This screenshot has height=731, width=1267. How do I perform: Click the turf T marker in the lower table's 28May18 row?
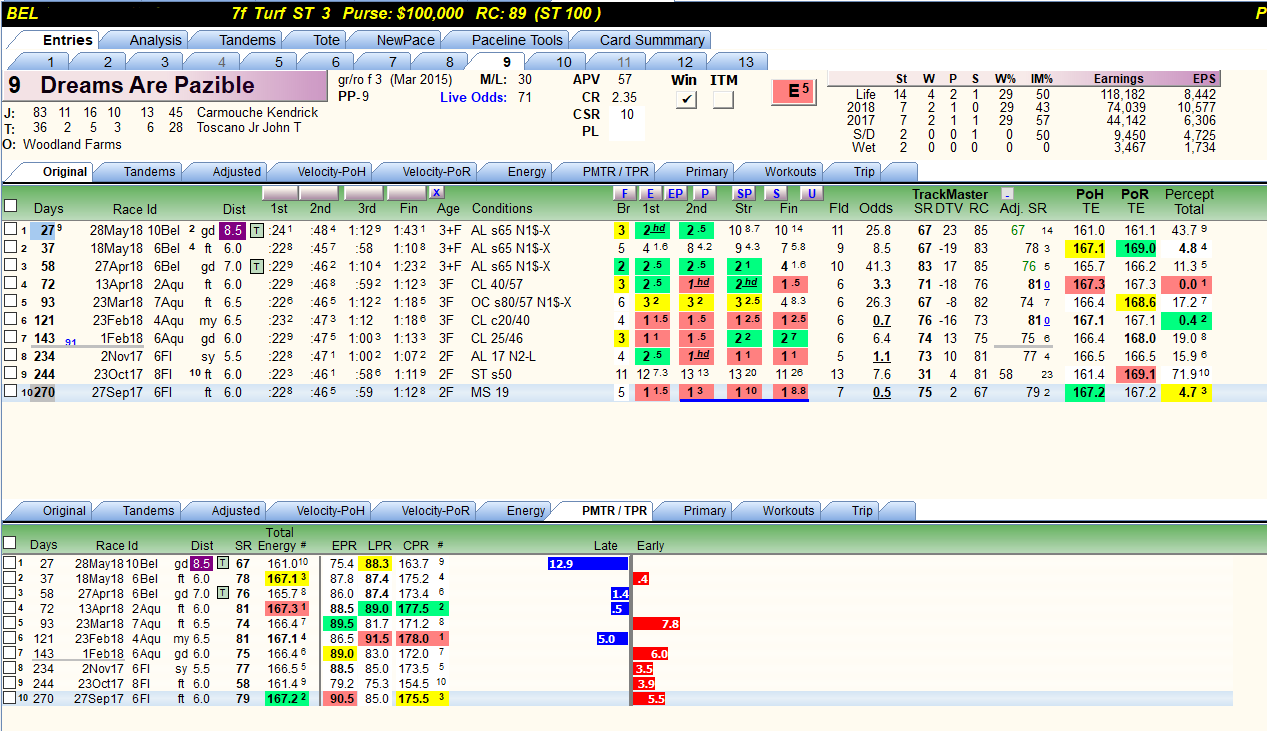[x=223, y=563]
